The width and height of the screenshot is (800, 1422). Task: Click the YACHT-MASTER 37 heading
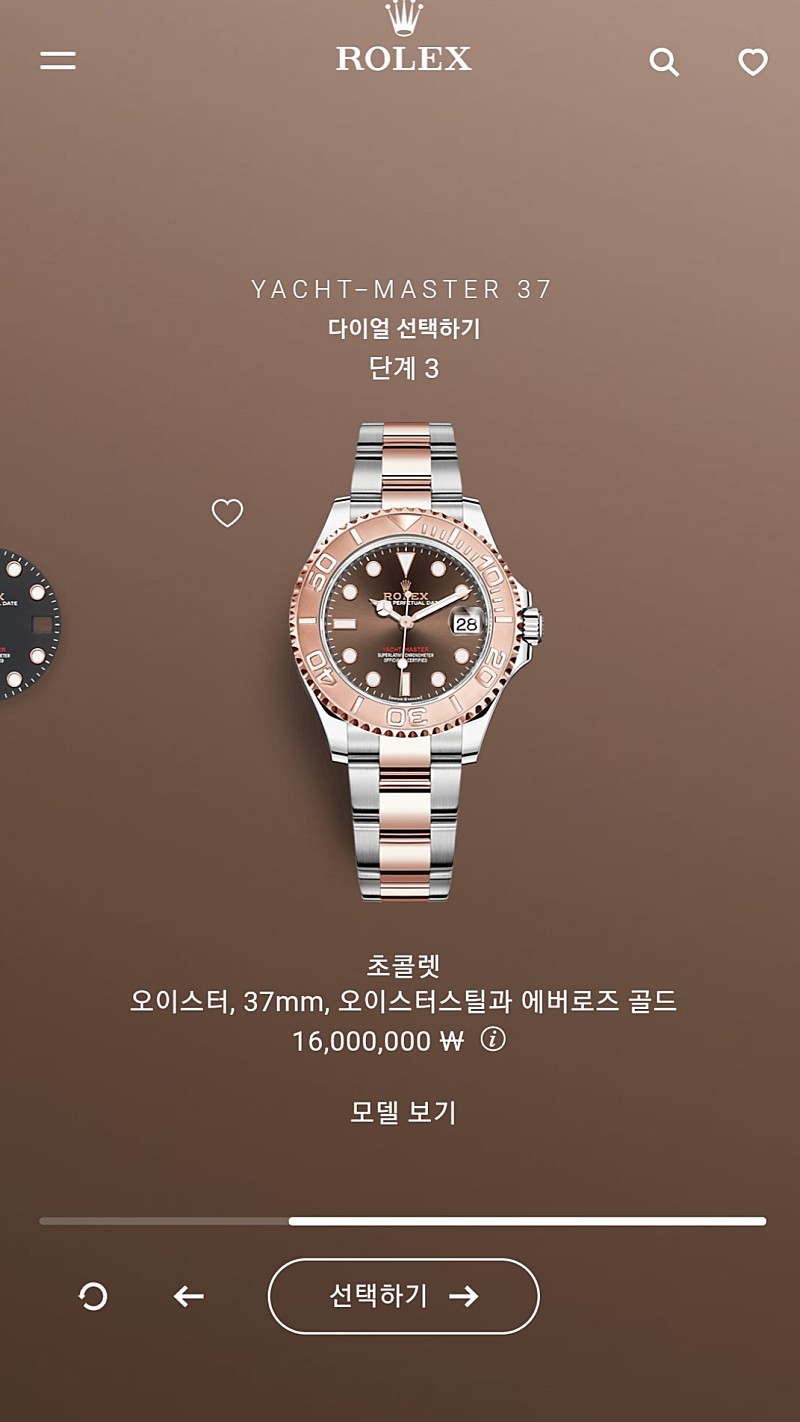[402, 290]
